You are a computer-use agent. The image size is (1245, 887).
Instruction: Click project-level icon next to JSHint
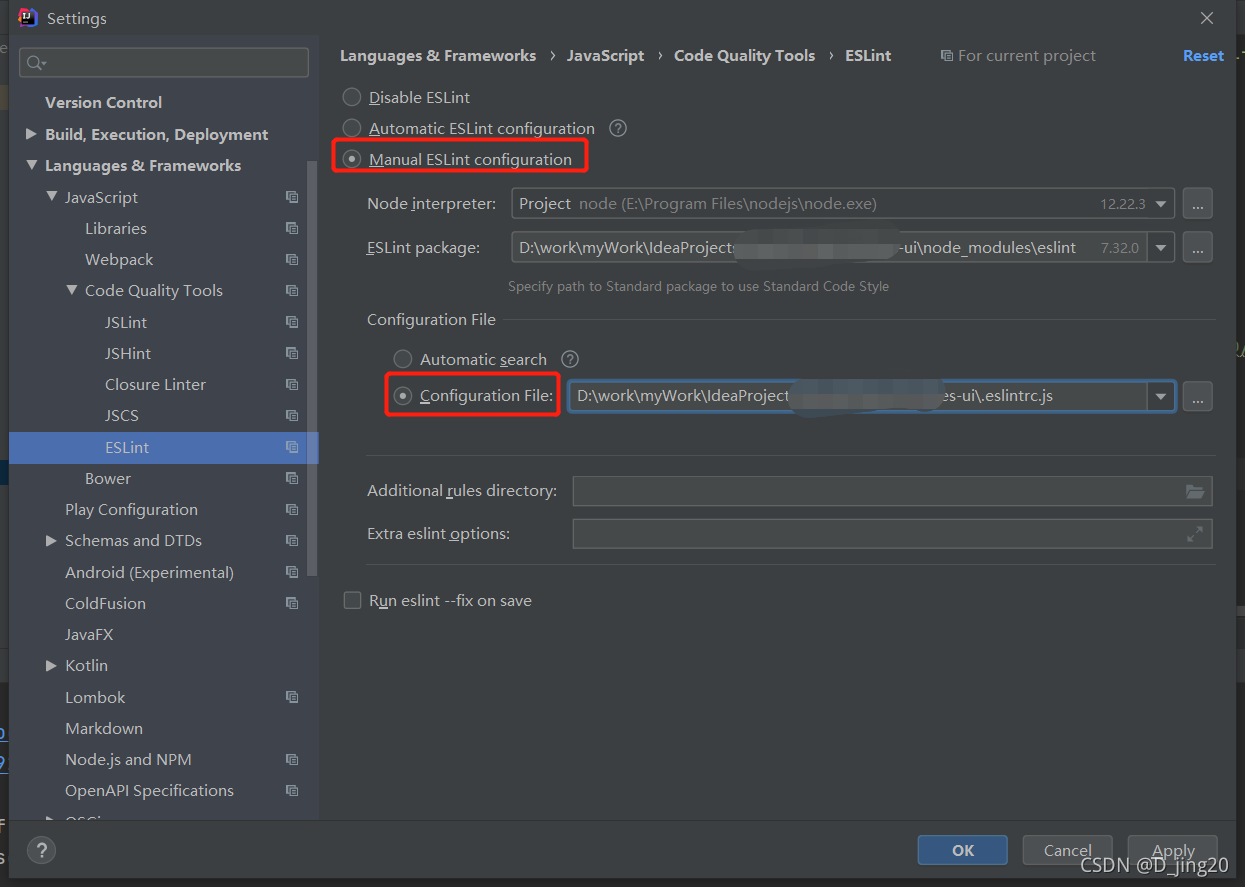pyautogui.click(x=292, y=353)
